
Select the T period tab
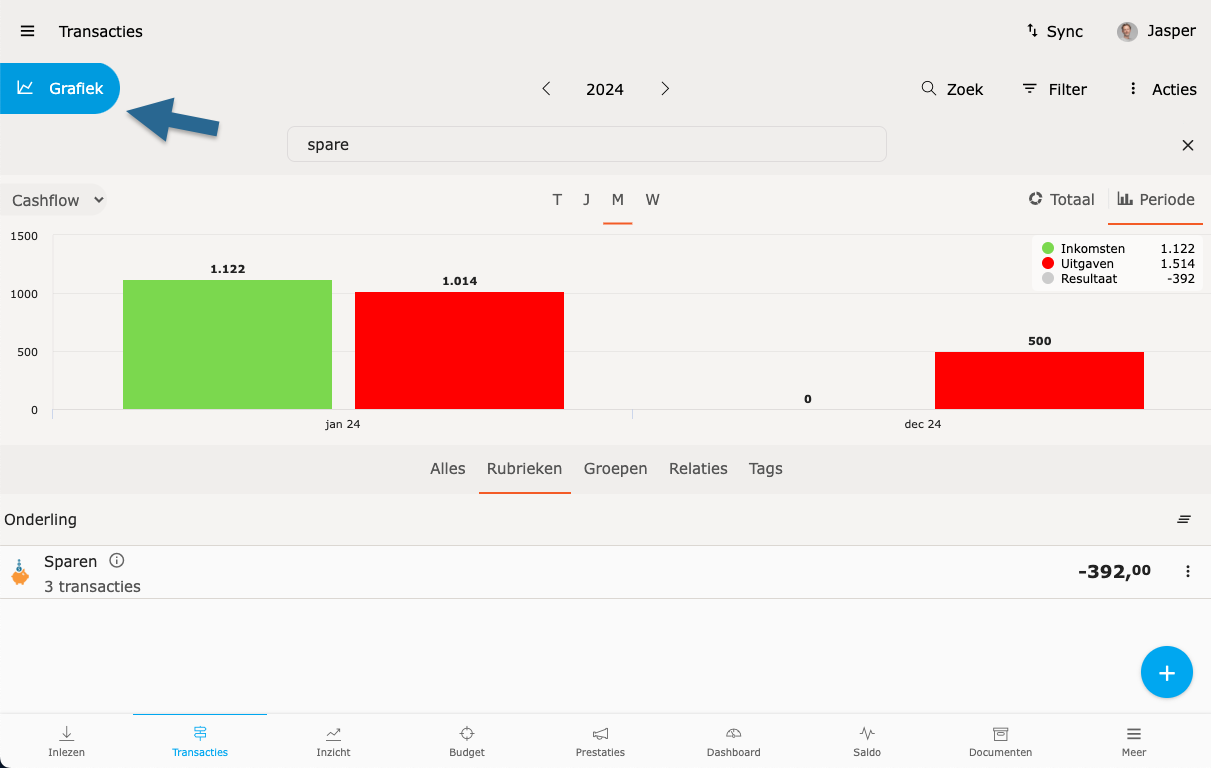(x=557, y=200)
